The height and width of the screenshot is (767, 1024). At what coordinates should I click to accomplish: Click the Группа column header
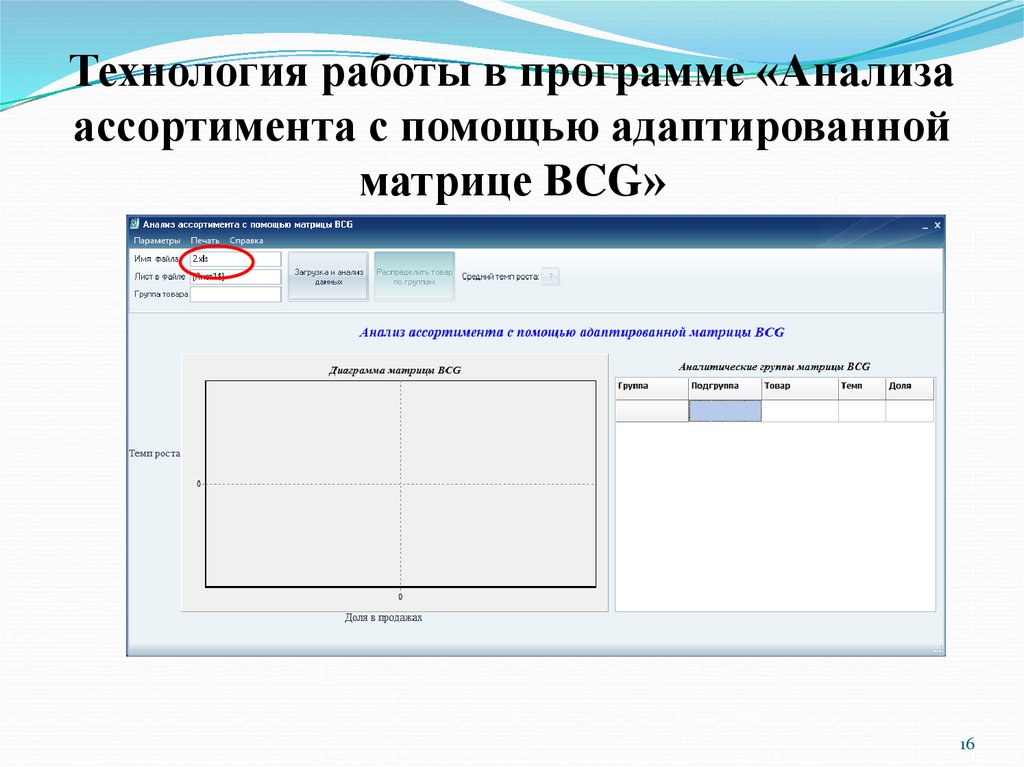pos(652,389)
